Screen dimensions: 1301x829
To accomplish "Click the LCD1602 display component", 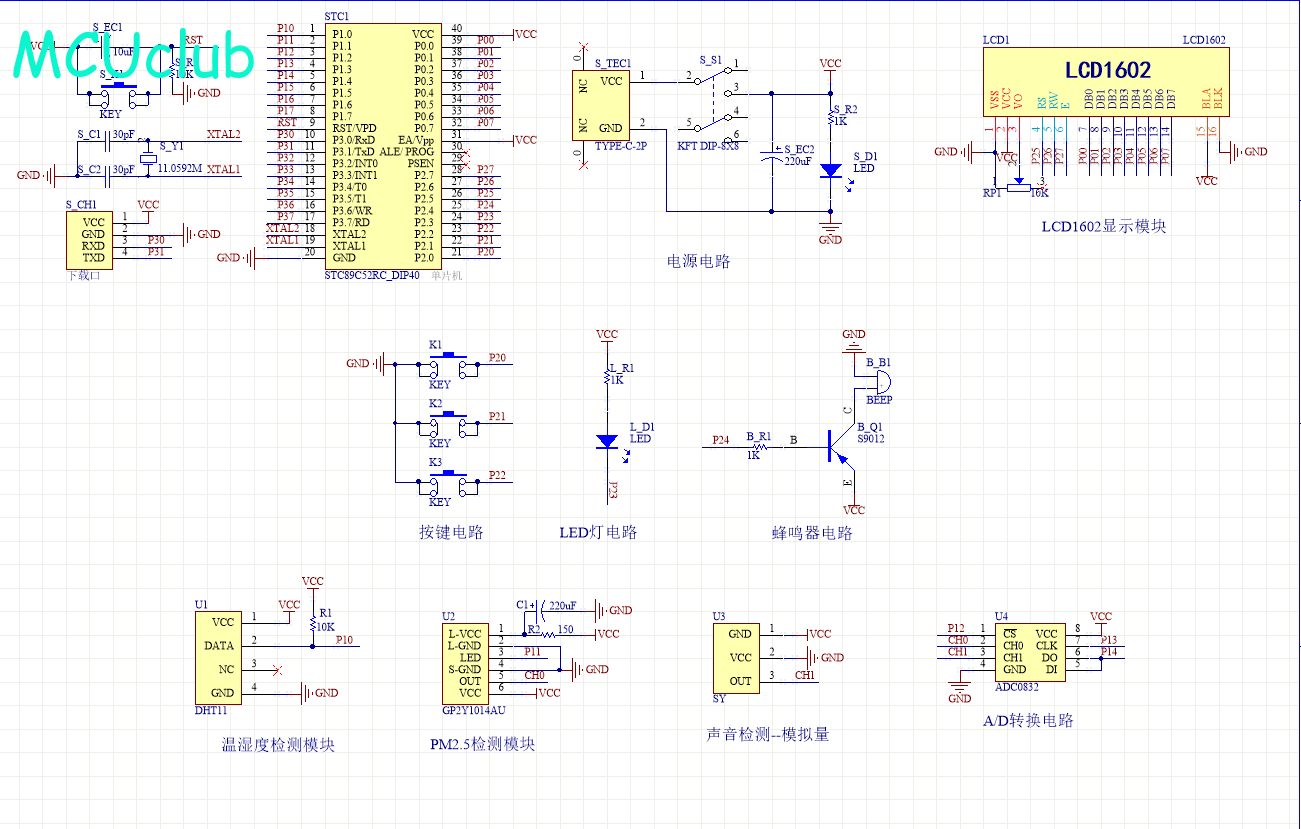I will click(x=1104, y=84).
